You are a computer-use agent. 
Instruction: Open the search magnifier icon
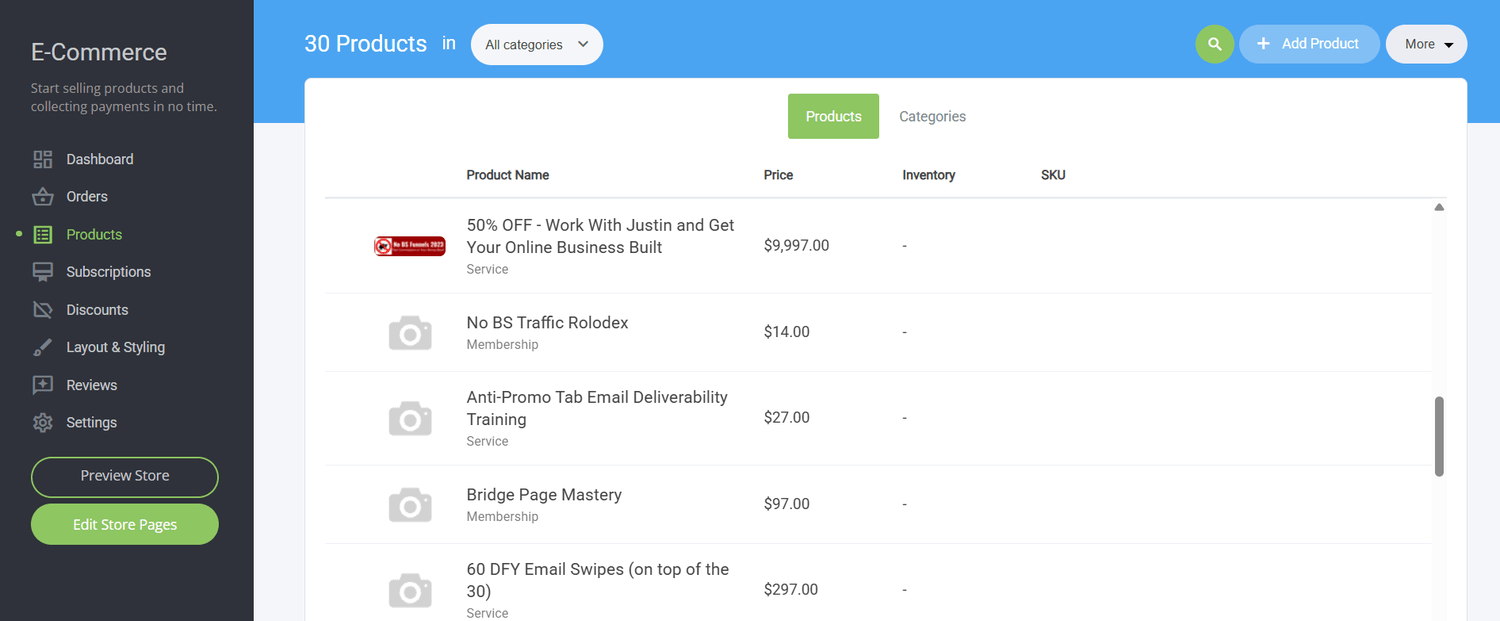coord(1214,44)
